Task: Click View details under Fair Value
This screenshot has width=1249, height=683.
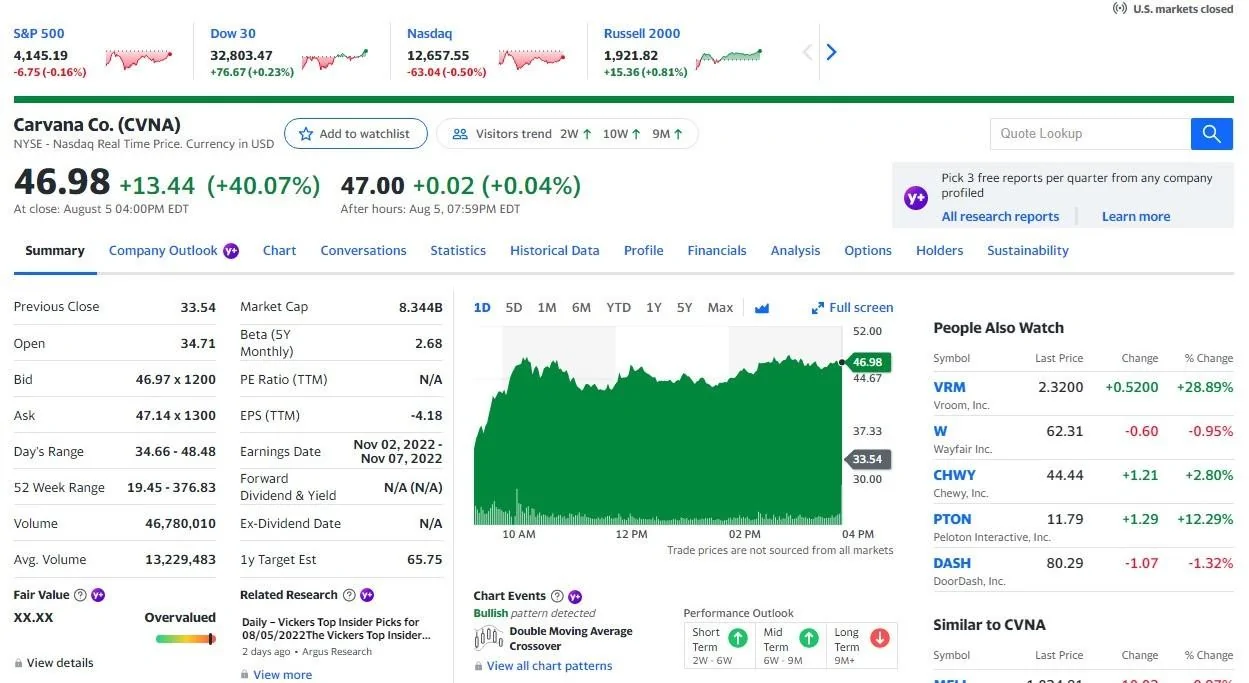Action: click(x=60, y=663)
